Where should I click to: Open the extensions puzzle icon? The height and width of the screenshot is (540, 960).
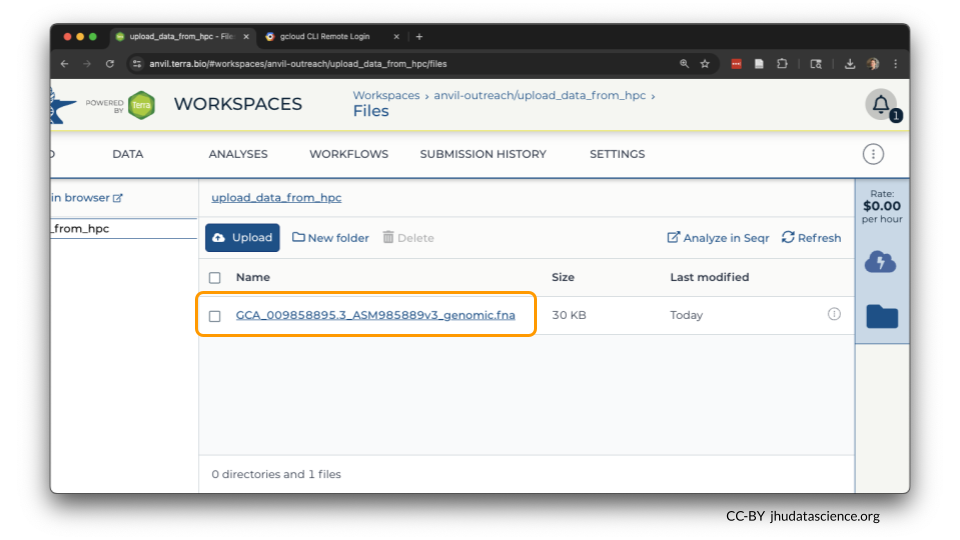[x=782, y=64]
